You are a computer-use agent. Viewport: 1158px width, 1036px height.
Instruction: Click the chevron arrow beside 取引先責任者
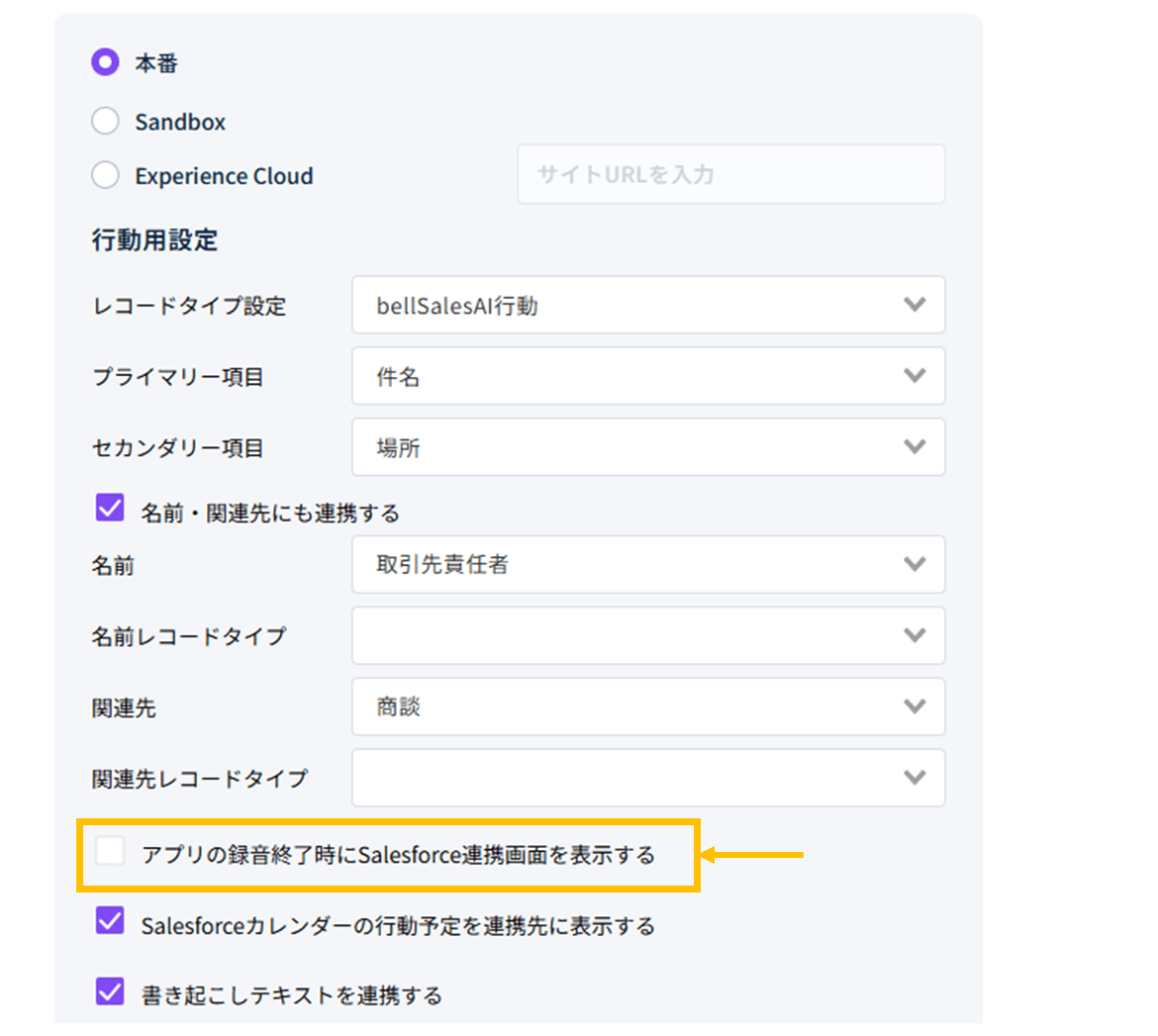coord(915,565)
